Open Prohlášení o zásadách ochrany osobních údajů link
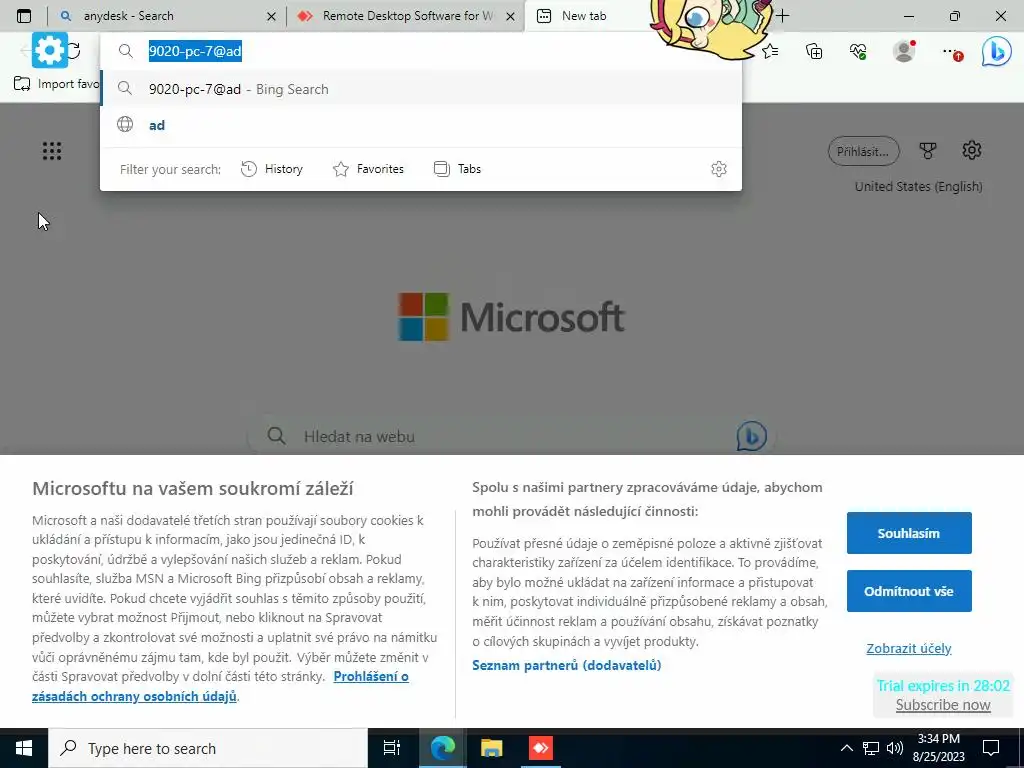1024x768 pixels. [x=220, y=686]
